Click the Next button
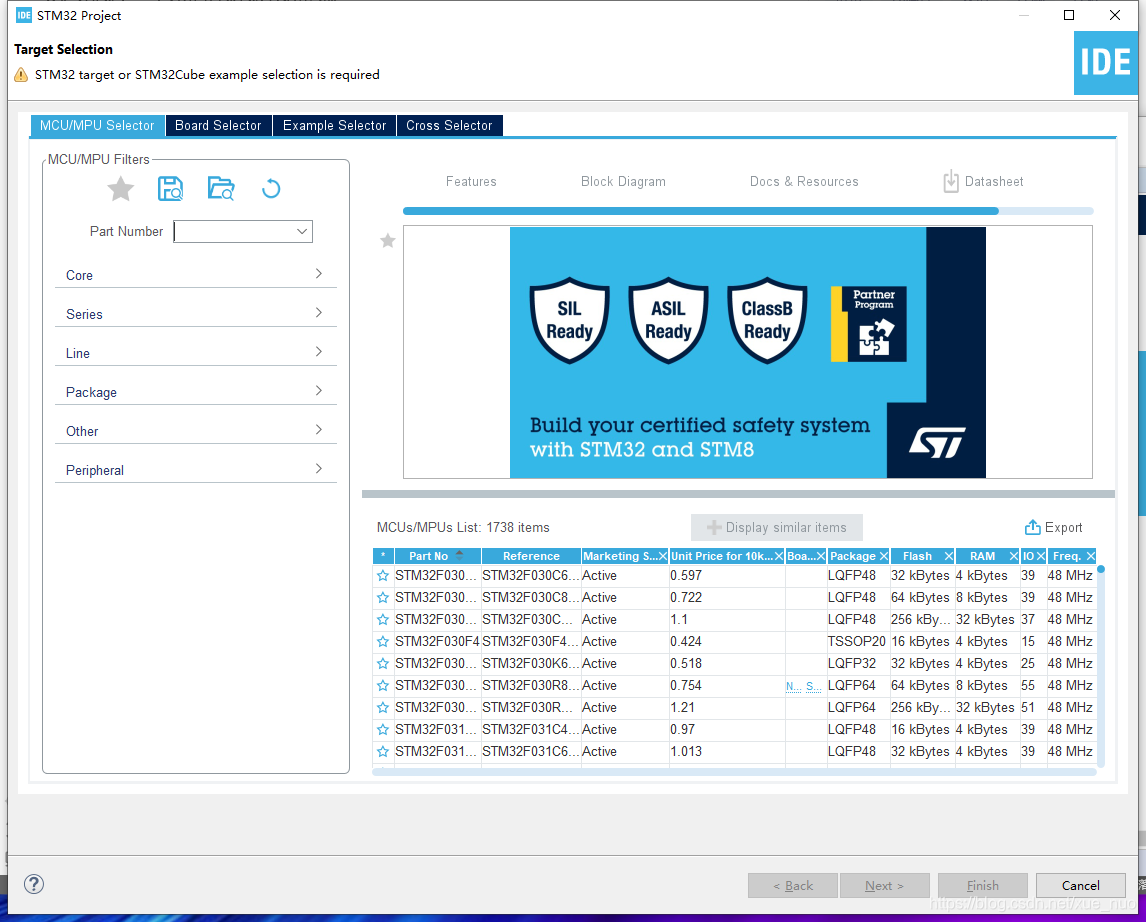The height and width of the screenshot is (922, 1146). click(x=884, y=885)
